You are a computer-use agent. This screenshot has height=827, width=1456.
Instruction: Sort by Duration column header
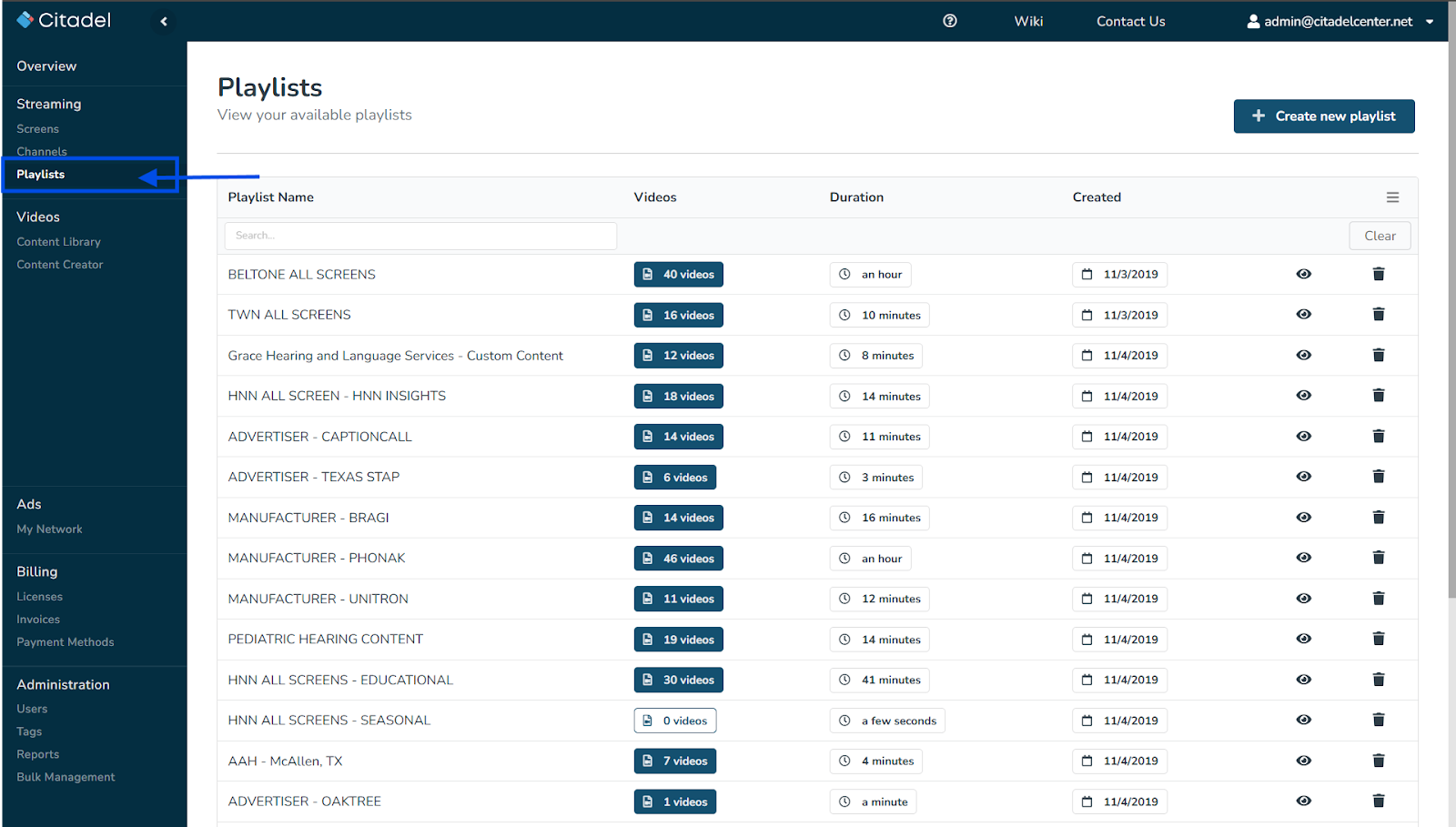(x=856, y=197)
